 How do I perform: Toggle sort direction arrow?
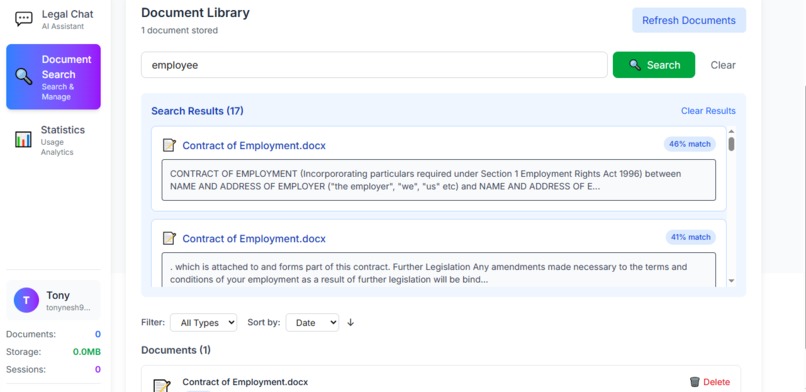pos(351,323)
